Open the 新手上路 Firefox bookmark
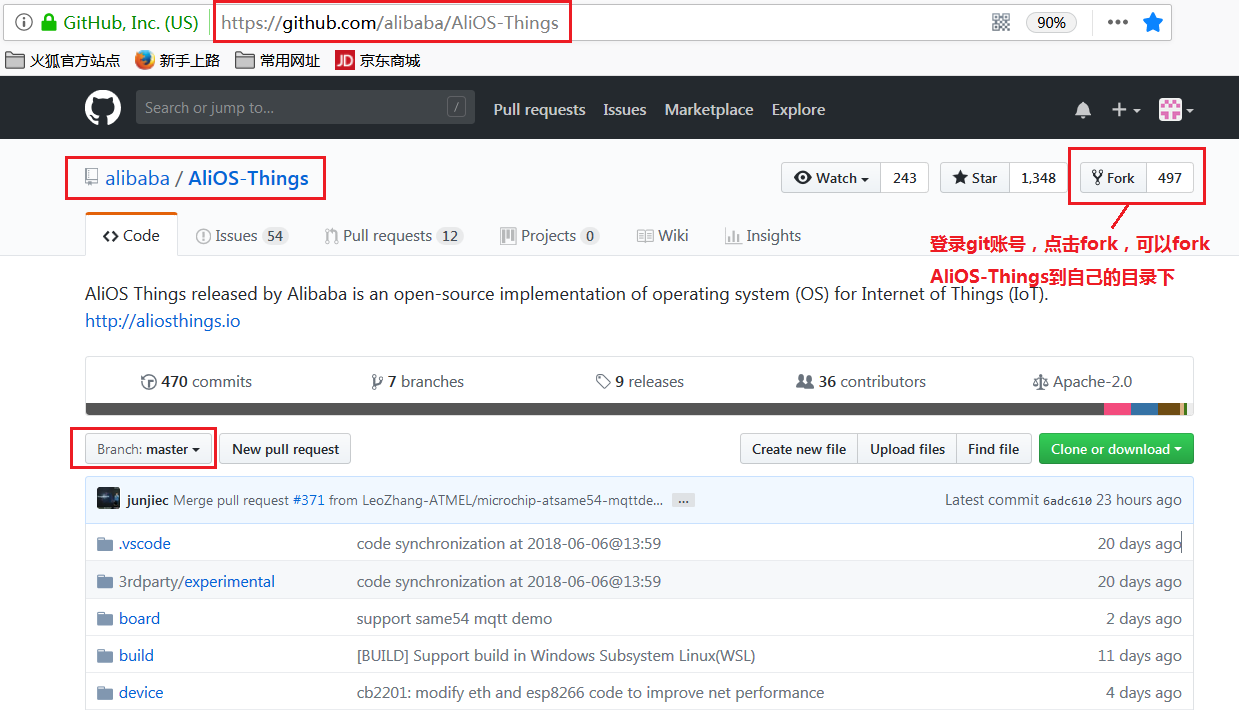Screen dimensions: 1239x710 coord(178,60)
